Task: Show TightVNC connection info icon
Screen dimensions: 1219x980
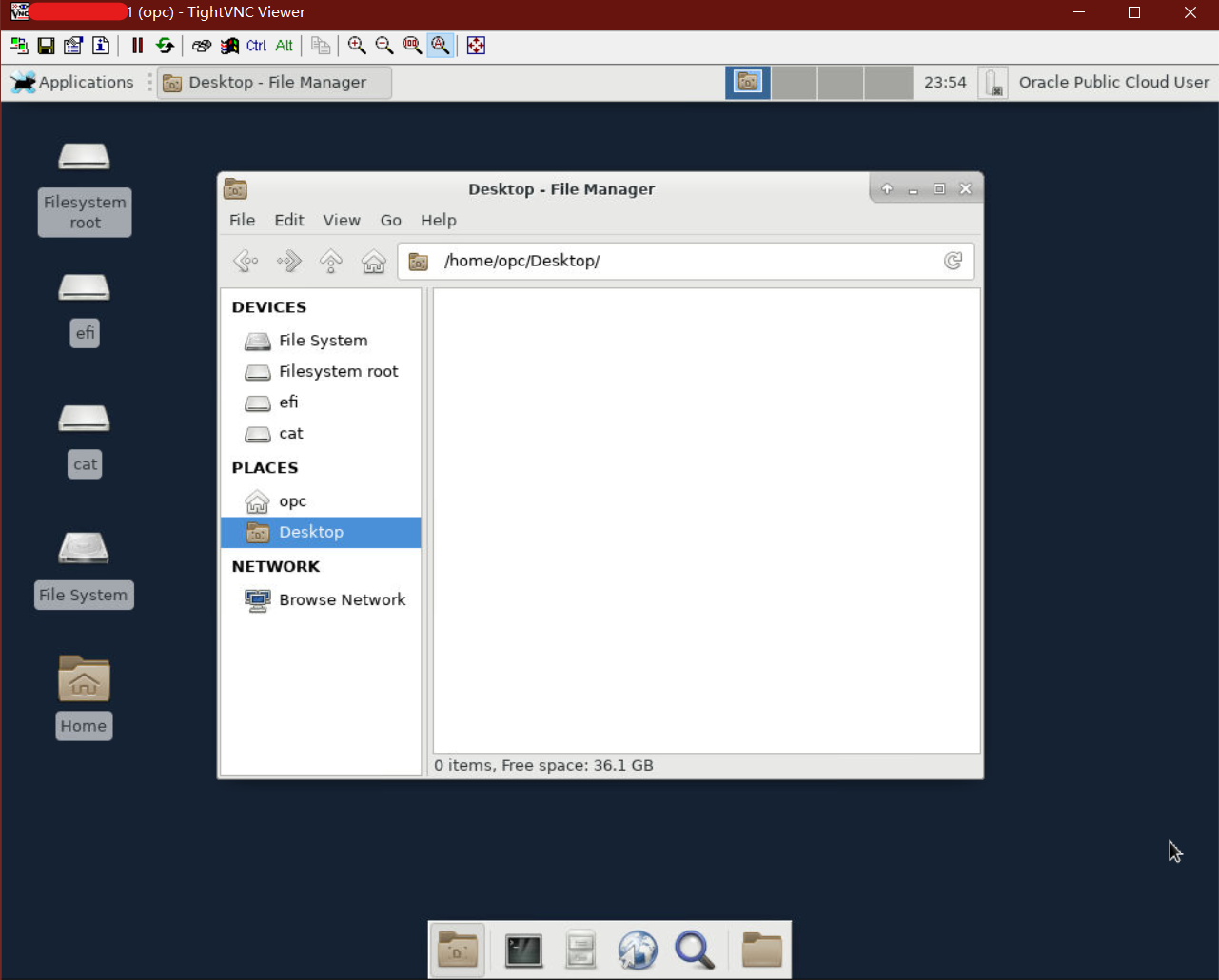Action: click(101, 46)
